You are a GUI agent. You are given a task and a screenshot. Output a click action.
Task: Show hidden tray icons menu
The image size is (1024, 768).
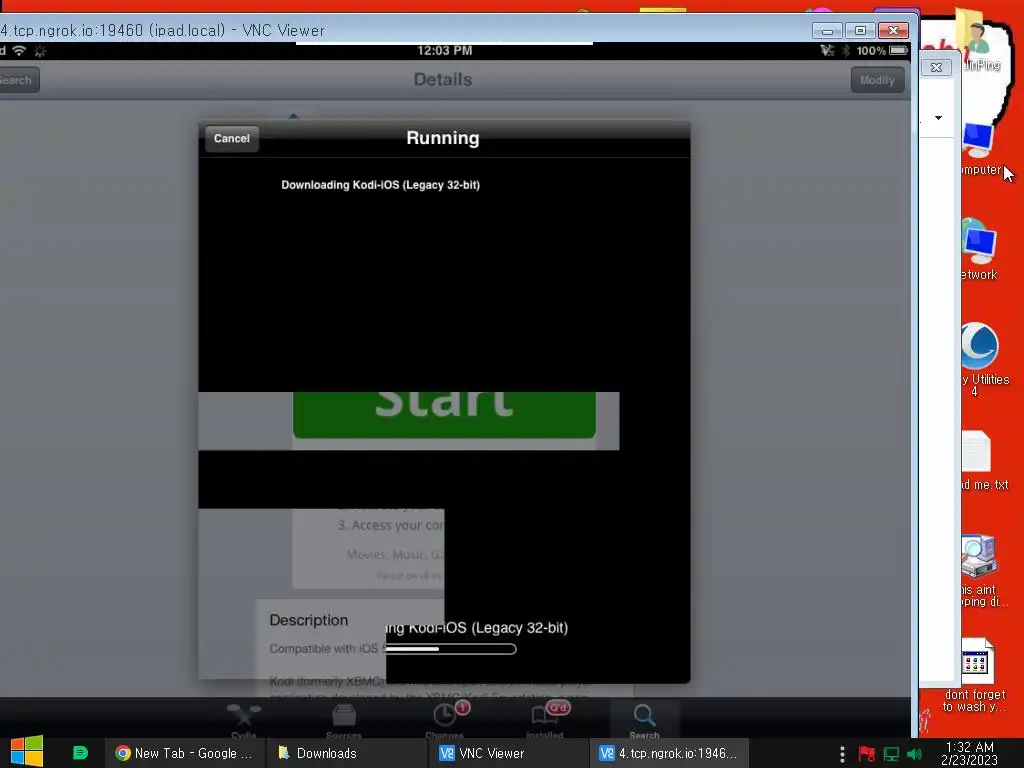(x=842, y=754)
